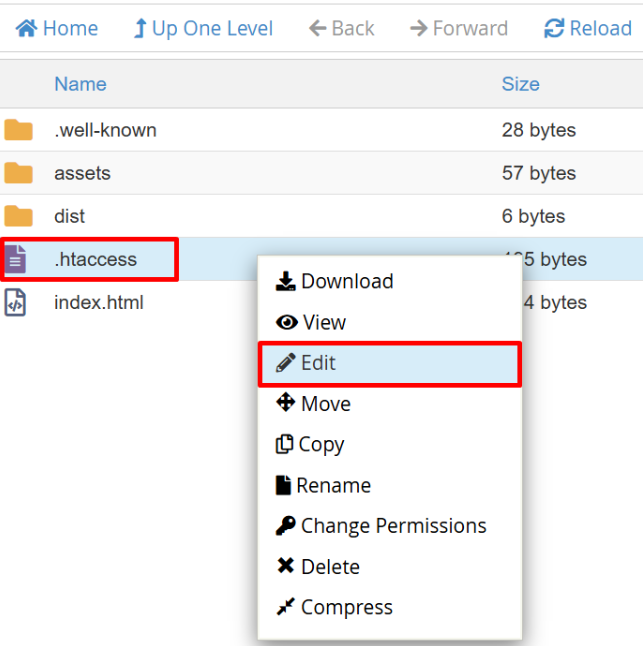Sort files by the Name column header
The height and width of the screenshot is (646, 643).
(80, 84)
